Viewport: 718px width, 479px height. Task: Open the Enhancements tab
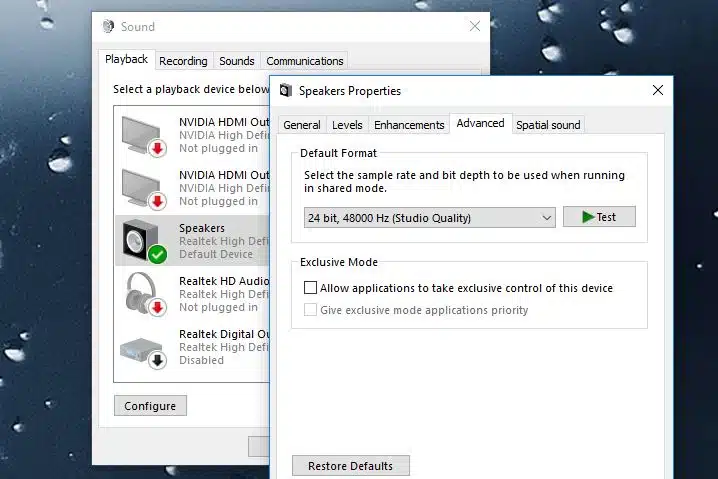click(x=409, y=125)
